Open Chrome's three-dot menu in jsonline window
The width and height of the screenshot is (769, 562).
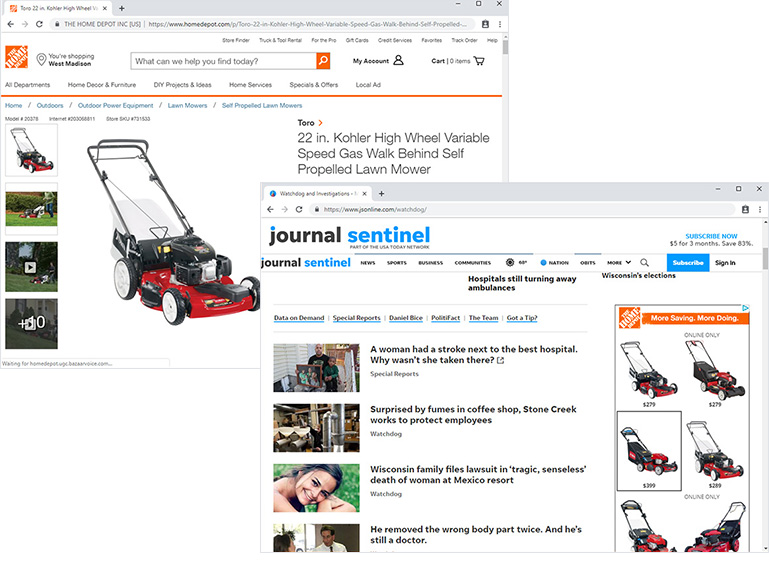coord(760,209)
